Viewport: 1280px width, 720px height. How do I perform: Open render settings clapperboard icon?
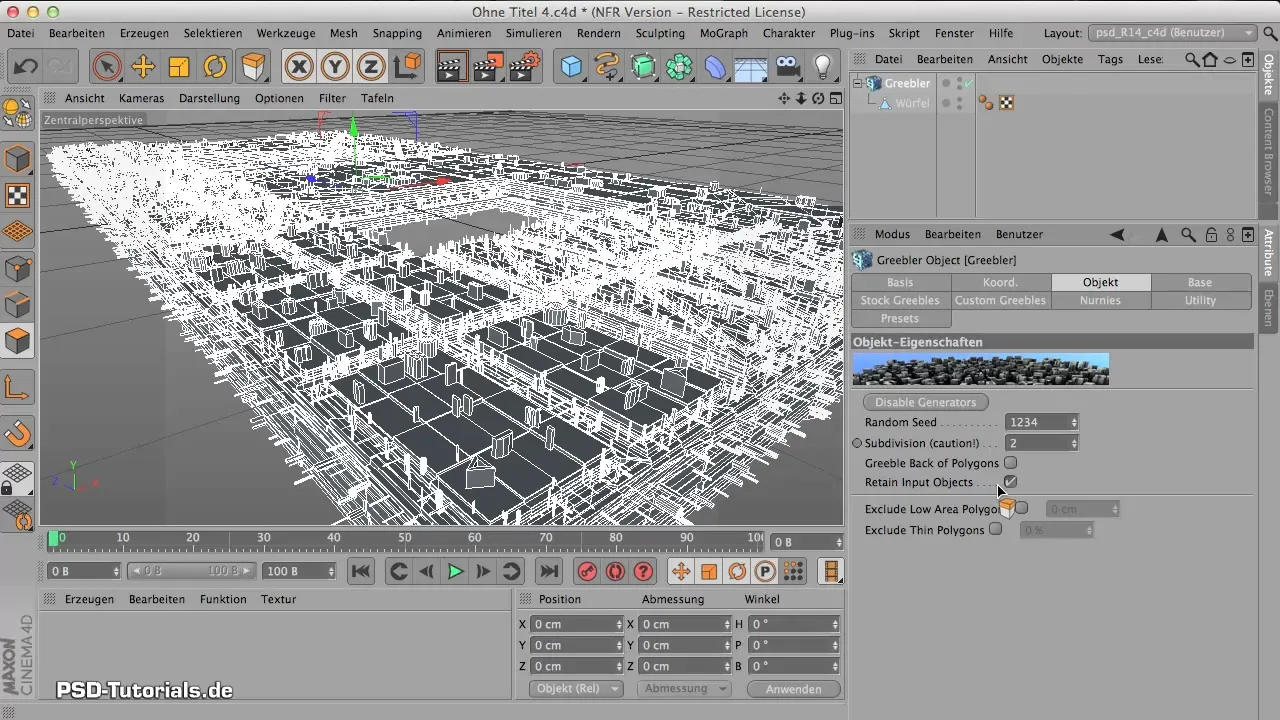point(524,67)
